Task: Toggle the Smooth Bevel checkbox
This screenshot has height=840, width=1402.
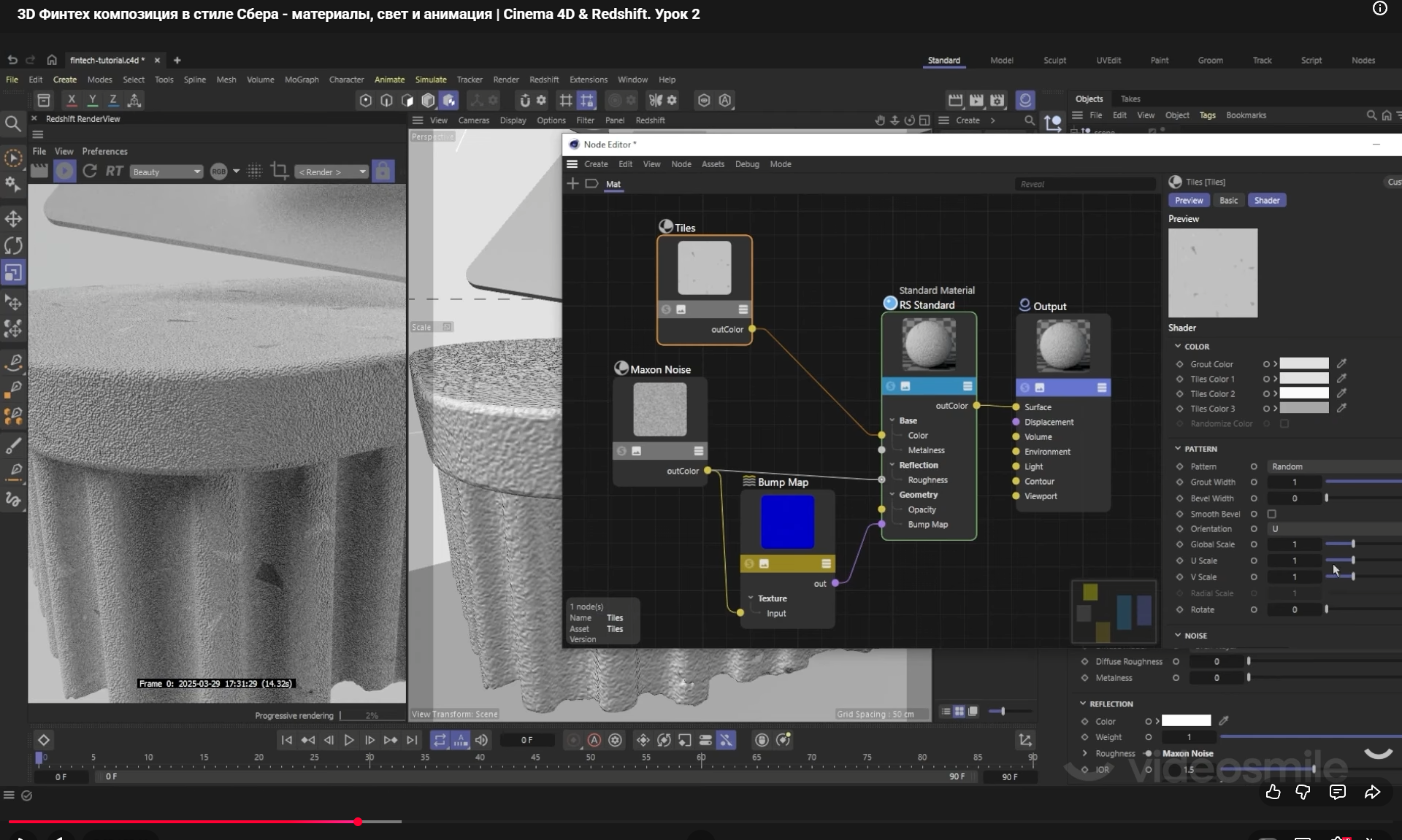Action: [x=1271, y=514]
